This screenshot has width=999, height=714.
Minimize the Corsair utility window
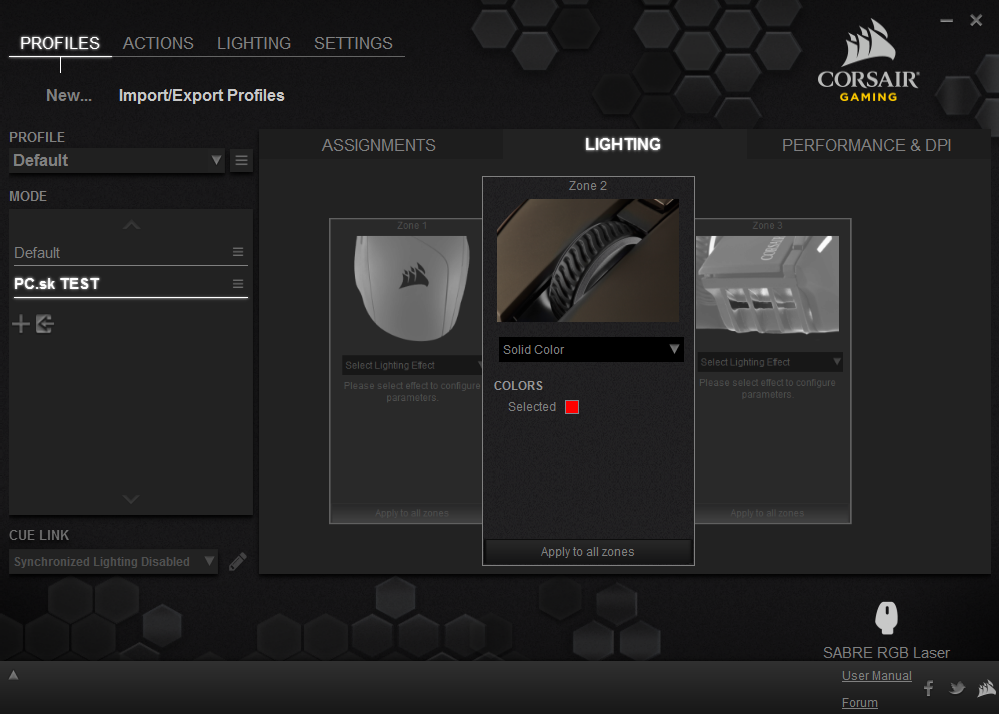click(x=947, y=20)
